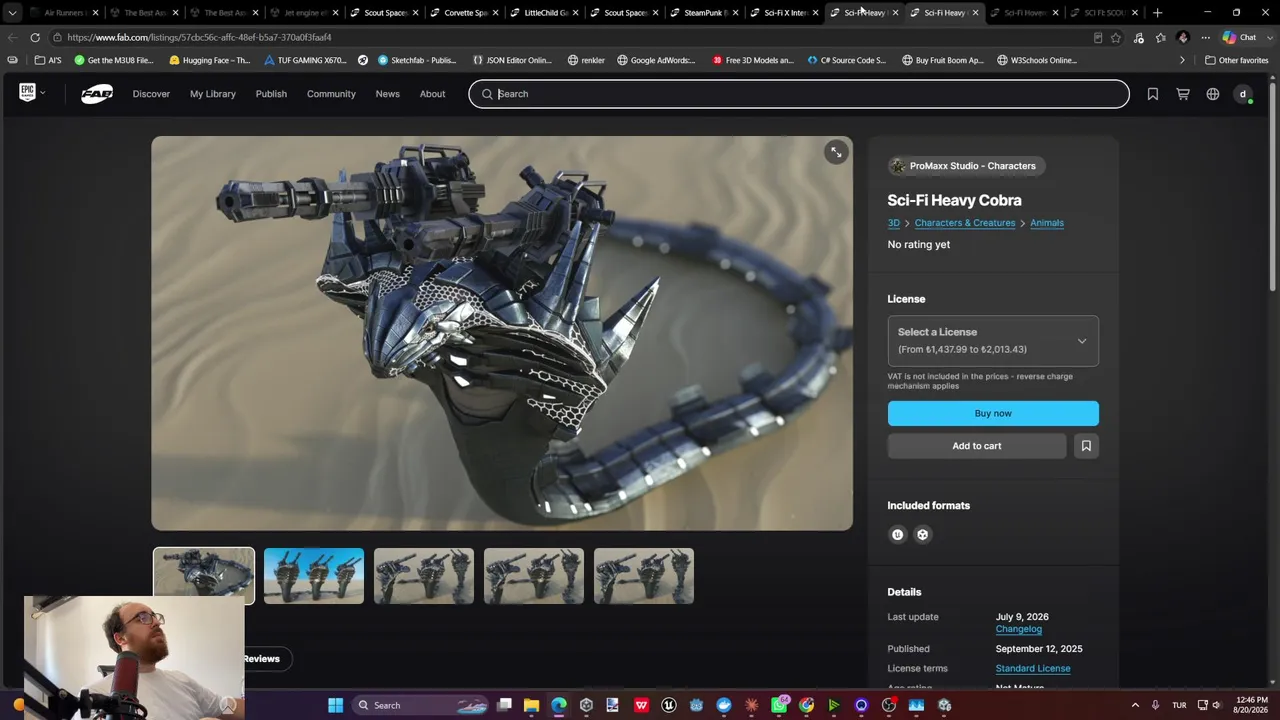This screenshot has height=720, width=1280.
Task: Select the fifth gallery thumbnail
Action: 644,576
